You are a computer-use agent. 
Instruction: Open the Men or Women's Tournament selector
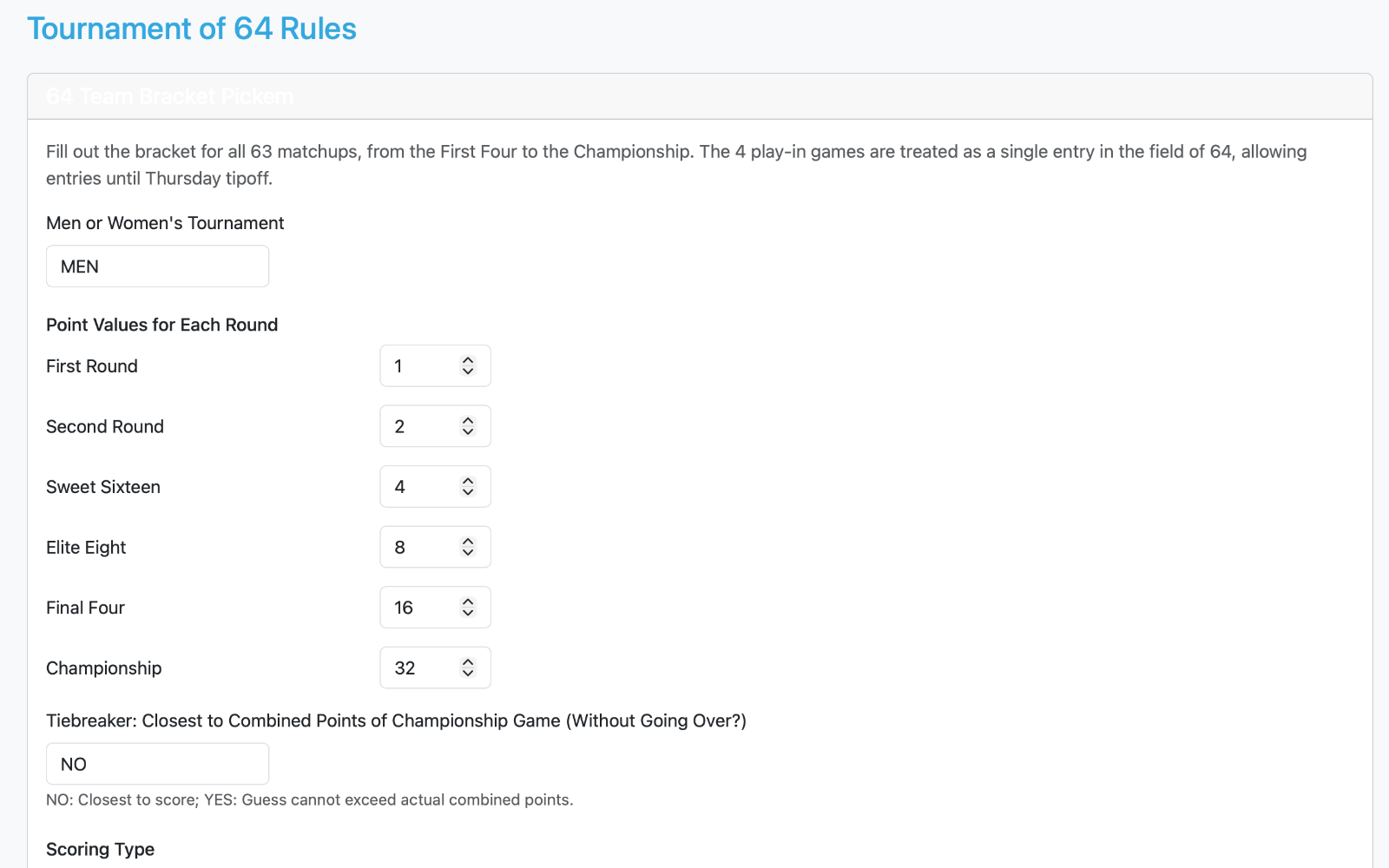click(x=157, y=266)
